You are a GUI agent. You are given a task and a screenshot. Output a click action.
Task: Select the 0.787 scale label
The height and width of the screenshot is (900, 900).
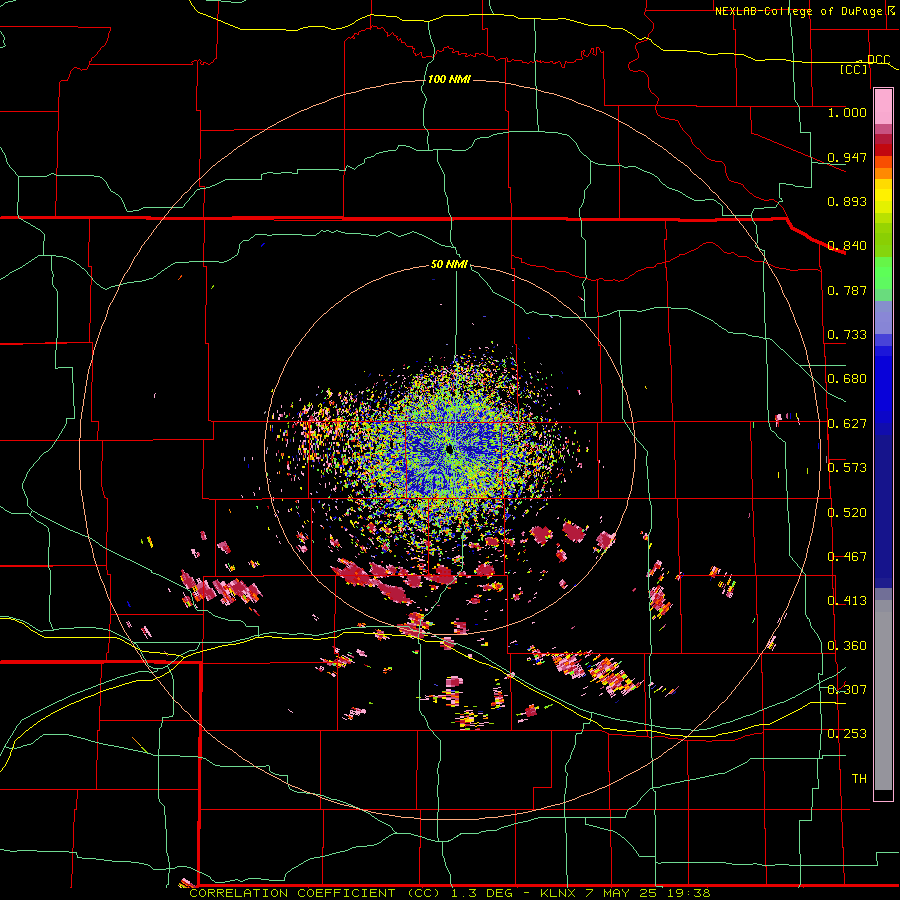[847, 290]
